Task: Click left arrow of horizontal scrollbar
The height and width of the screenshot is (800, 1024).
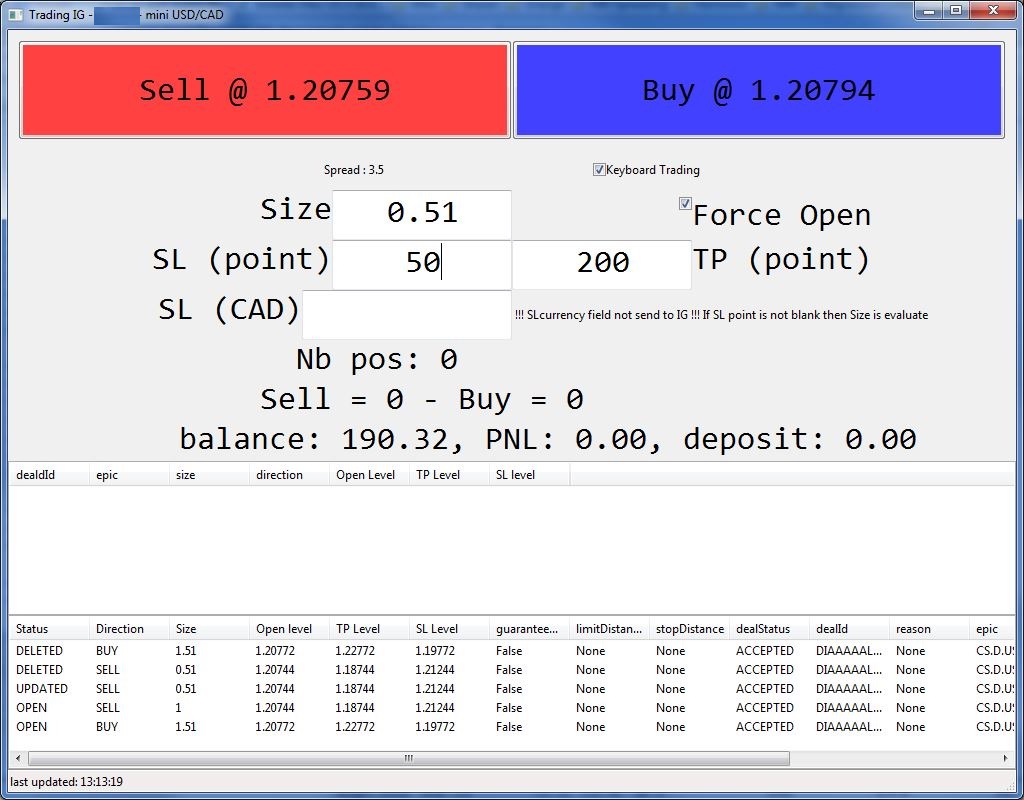Action: tap(18, 758)
